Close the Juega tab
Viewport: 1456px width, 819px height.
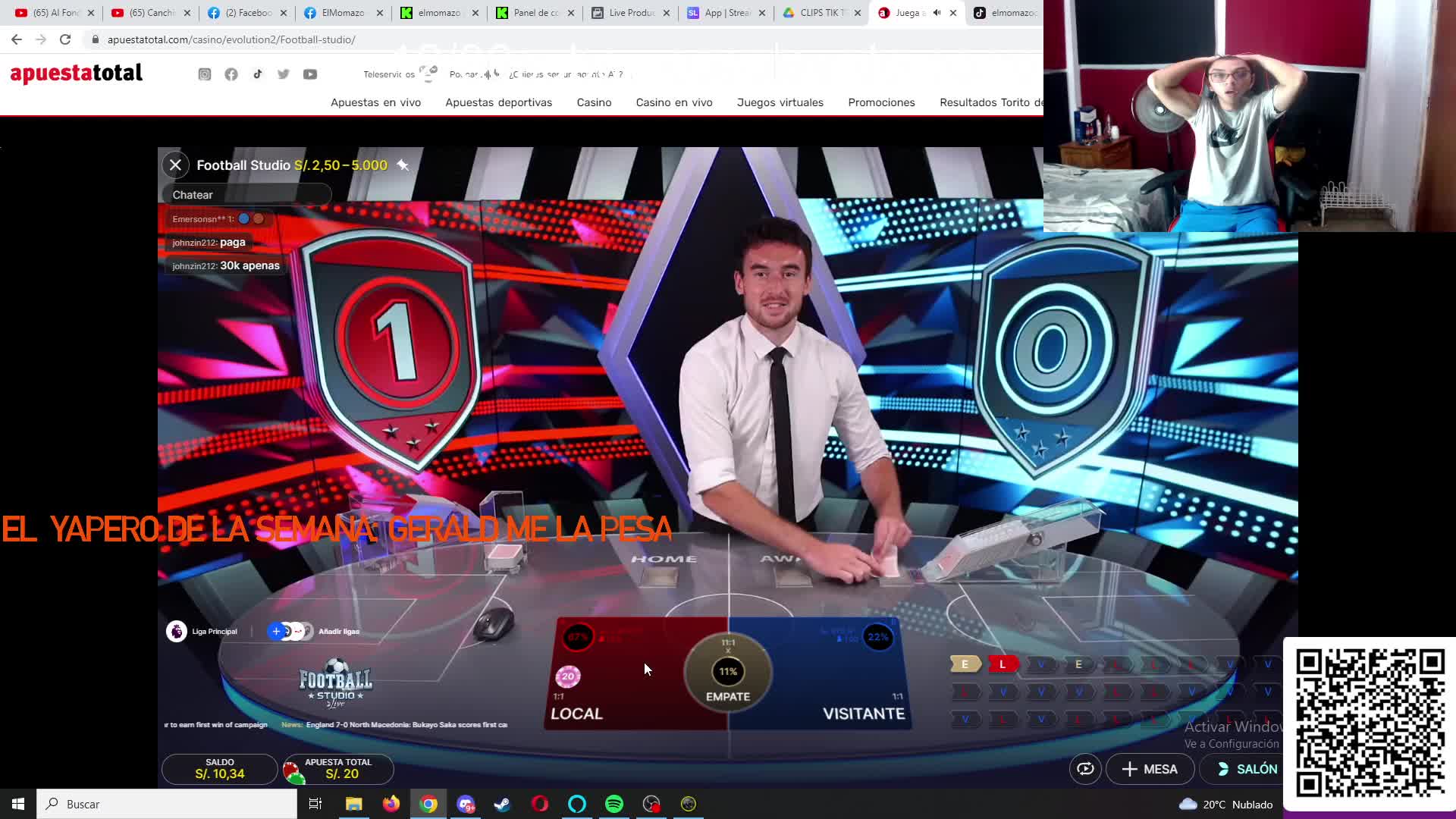[x=953, y=13]
